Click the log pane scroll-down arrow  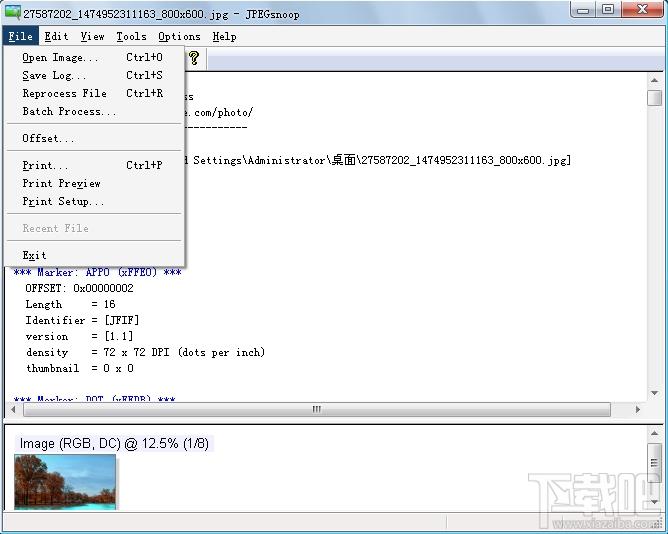click(655, 393)
